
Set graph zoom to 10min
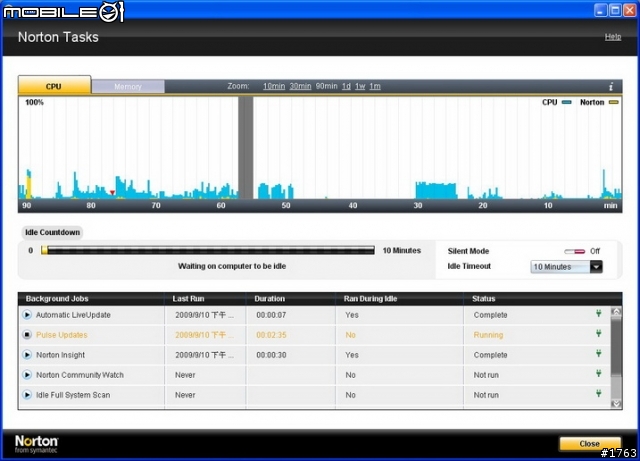[274, 86]
